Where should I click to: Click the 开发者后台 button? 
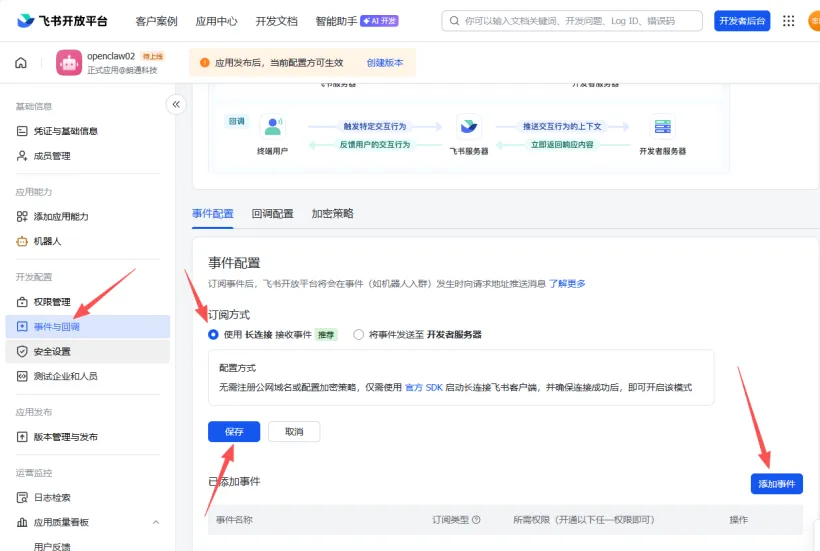(x=742, y=21)
